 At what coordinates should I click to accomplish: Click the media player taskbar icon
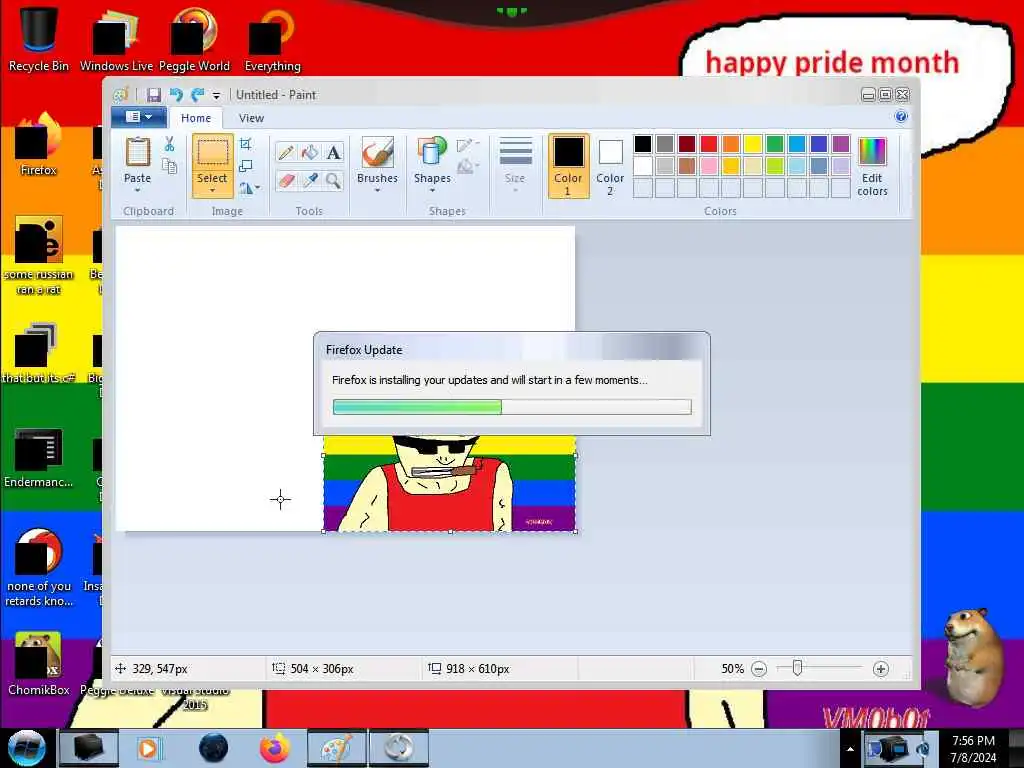[x=148, y=748]
